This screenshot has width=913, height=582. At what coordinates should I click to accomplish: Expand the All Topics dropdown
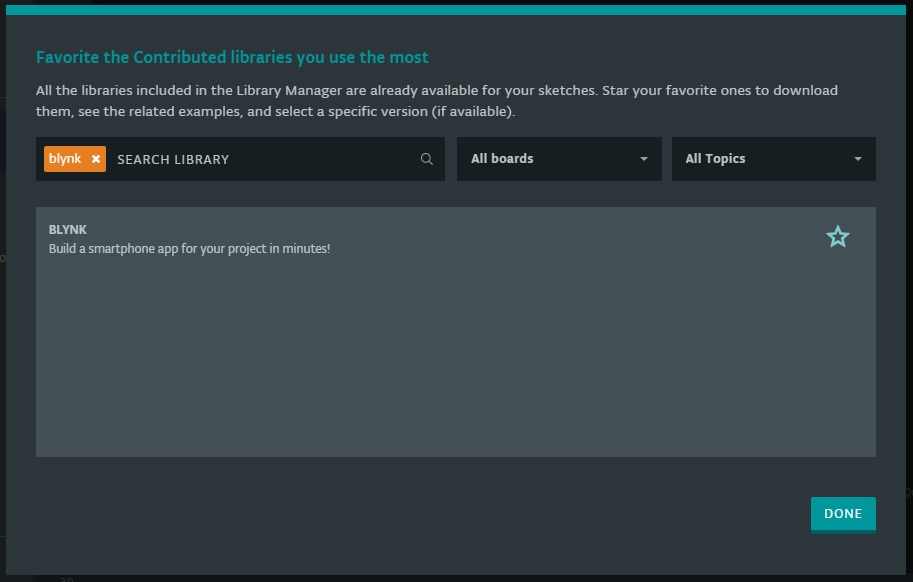click(x=773, y=158)
